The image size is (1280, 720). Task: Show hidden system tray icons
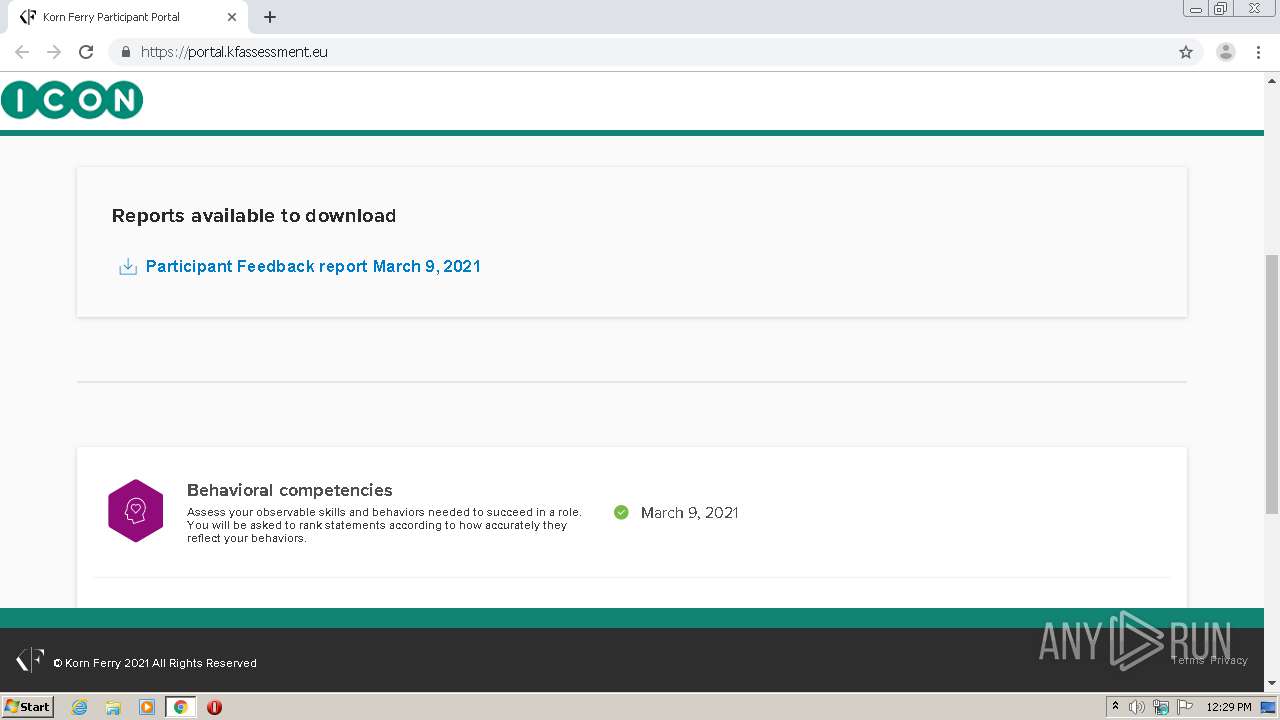(x=1115, y=707)
